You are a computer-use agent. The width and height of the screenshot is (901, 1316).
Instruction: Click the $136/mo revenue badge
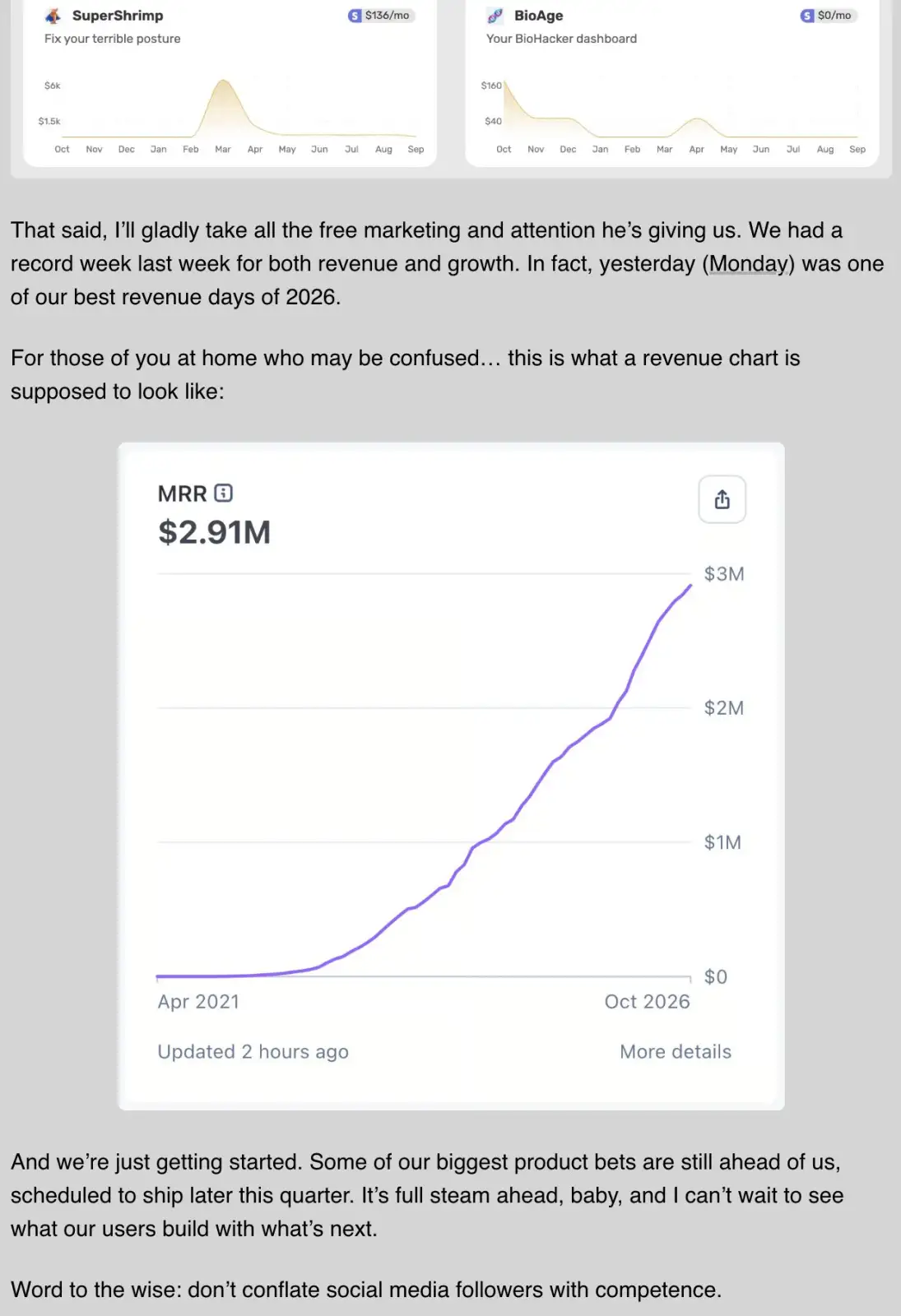click(381, 16)
